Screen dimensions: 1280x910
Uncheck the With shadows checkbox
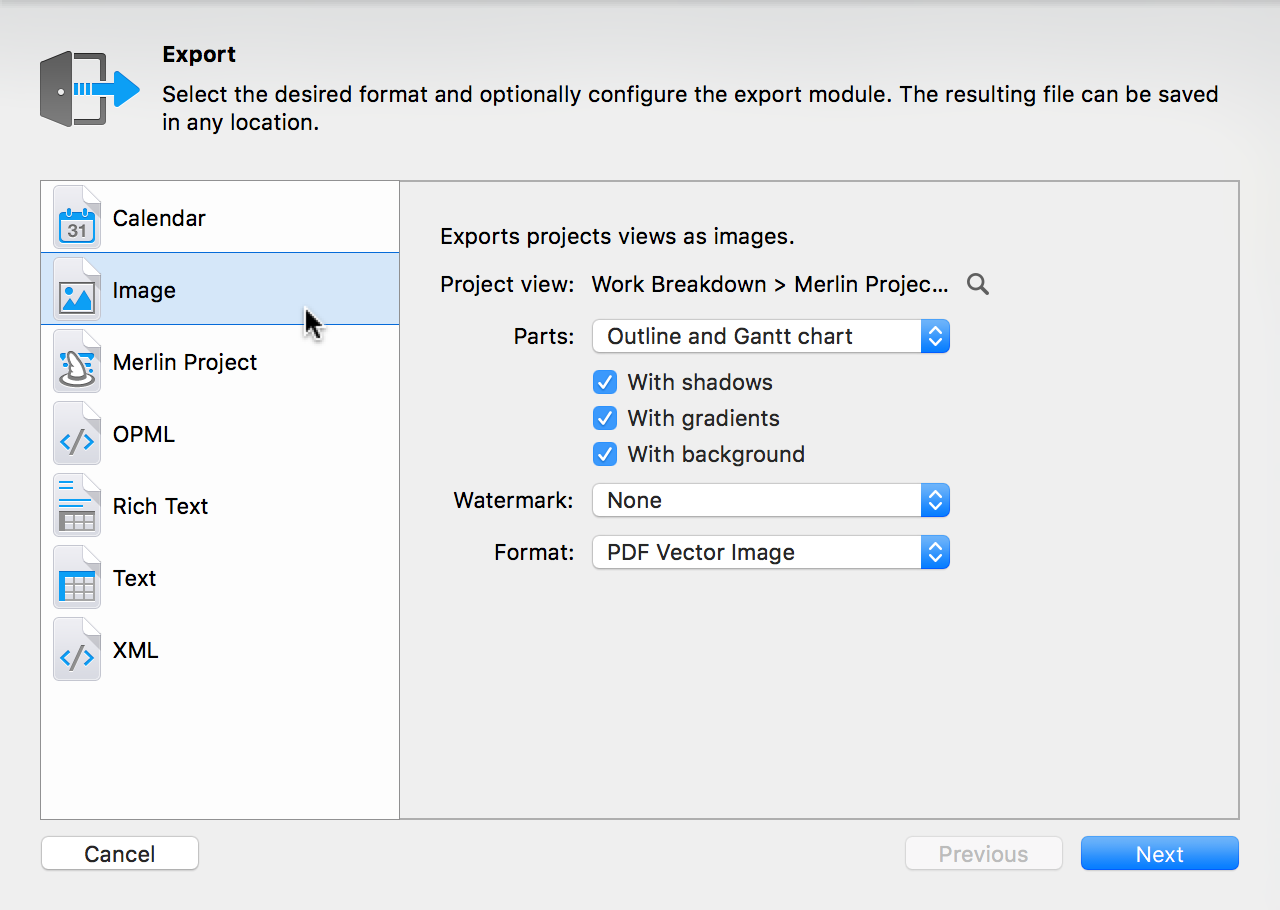[605, 383]
